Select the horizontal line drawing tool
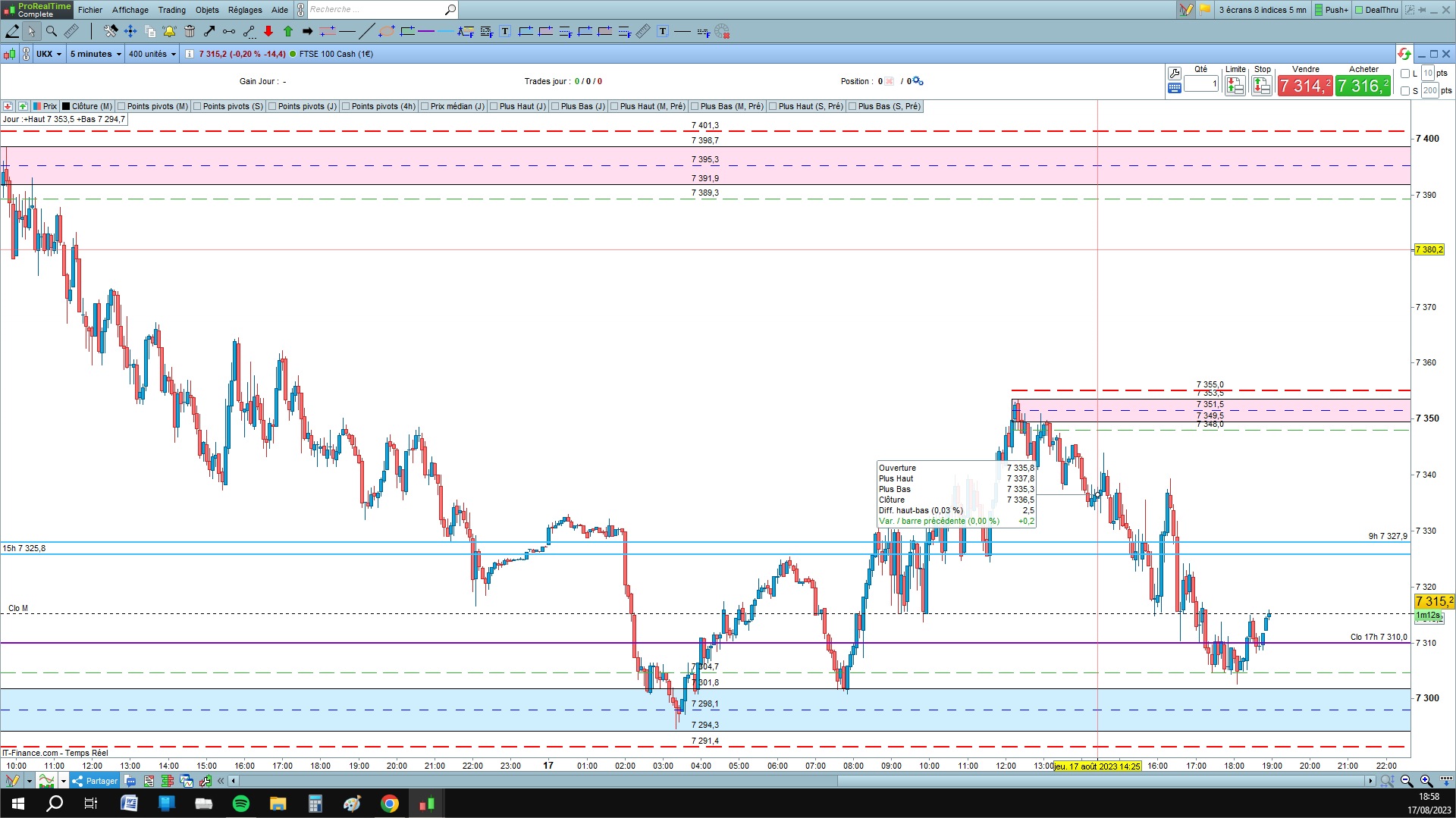This screenshot has width=1456, height=818. tap(347, 31)
